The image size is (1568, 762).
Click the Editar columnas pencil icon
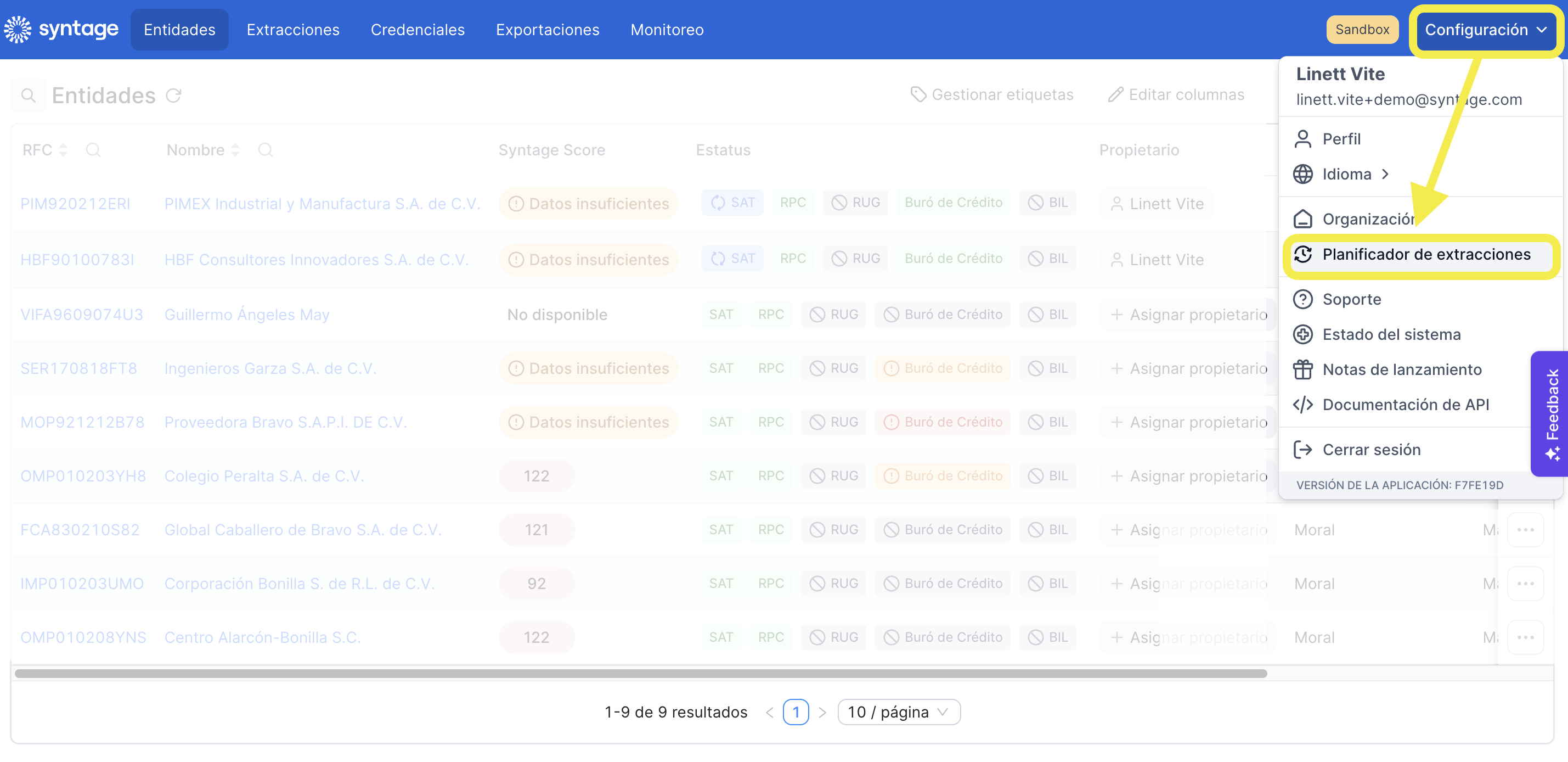(1116, 94)
